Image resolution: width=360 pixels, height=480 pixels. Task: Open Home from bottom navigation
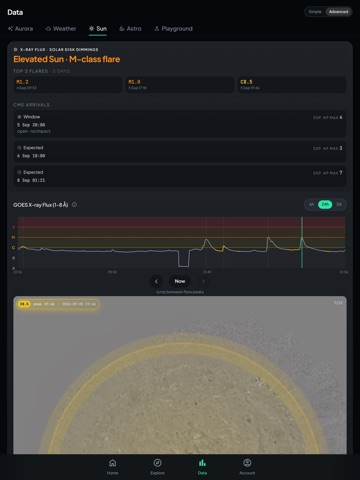point(112,466)
